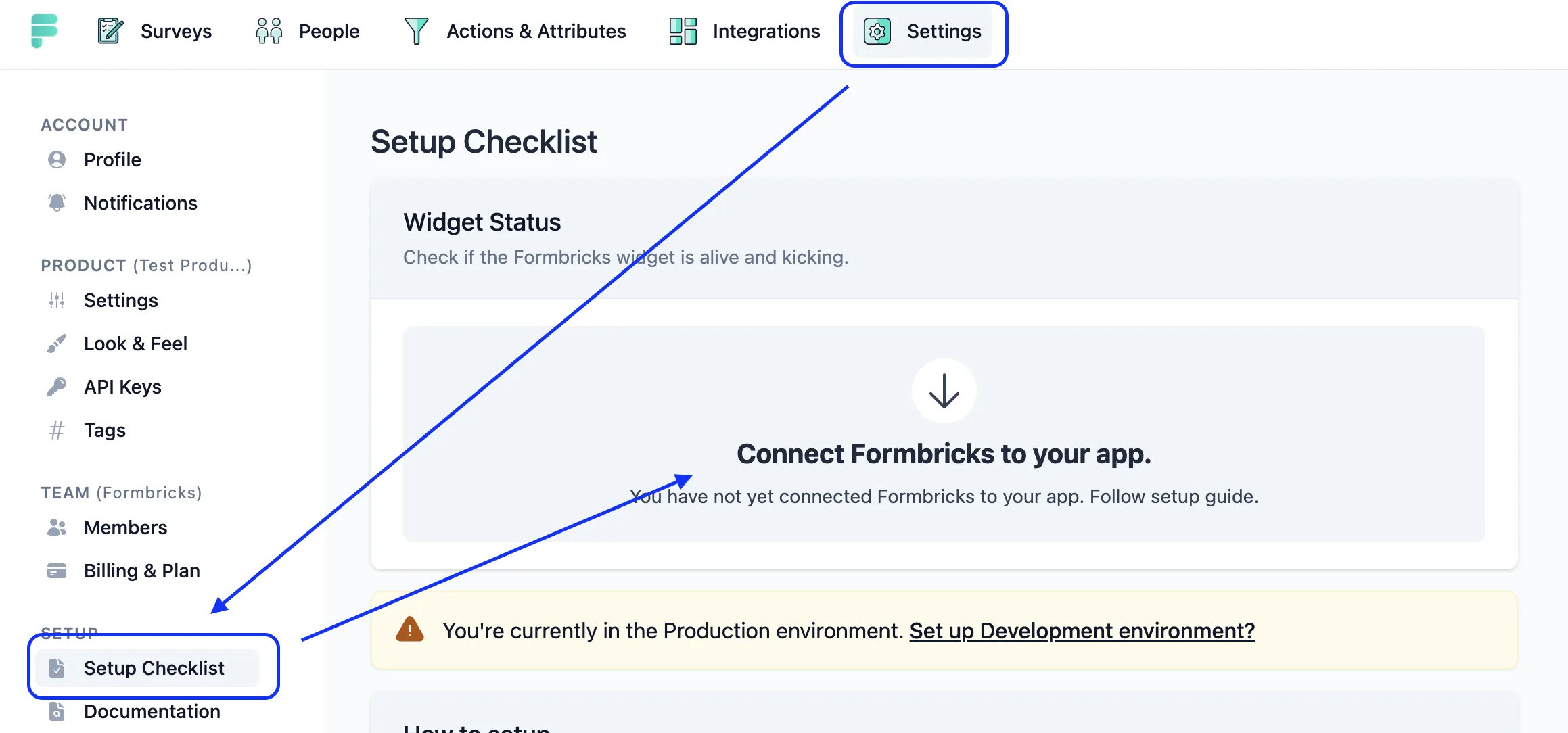Open Billing & Plan page
The height and width of the screenshot is (733, 1568).
click(x=142, y=571)
